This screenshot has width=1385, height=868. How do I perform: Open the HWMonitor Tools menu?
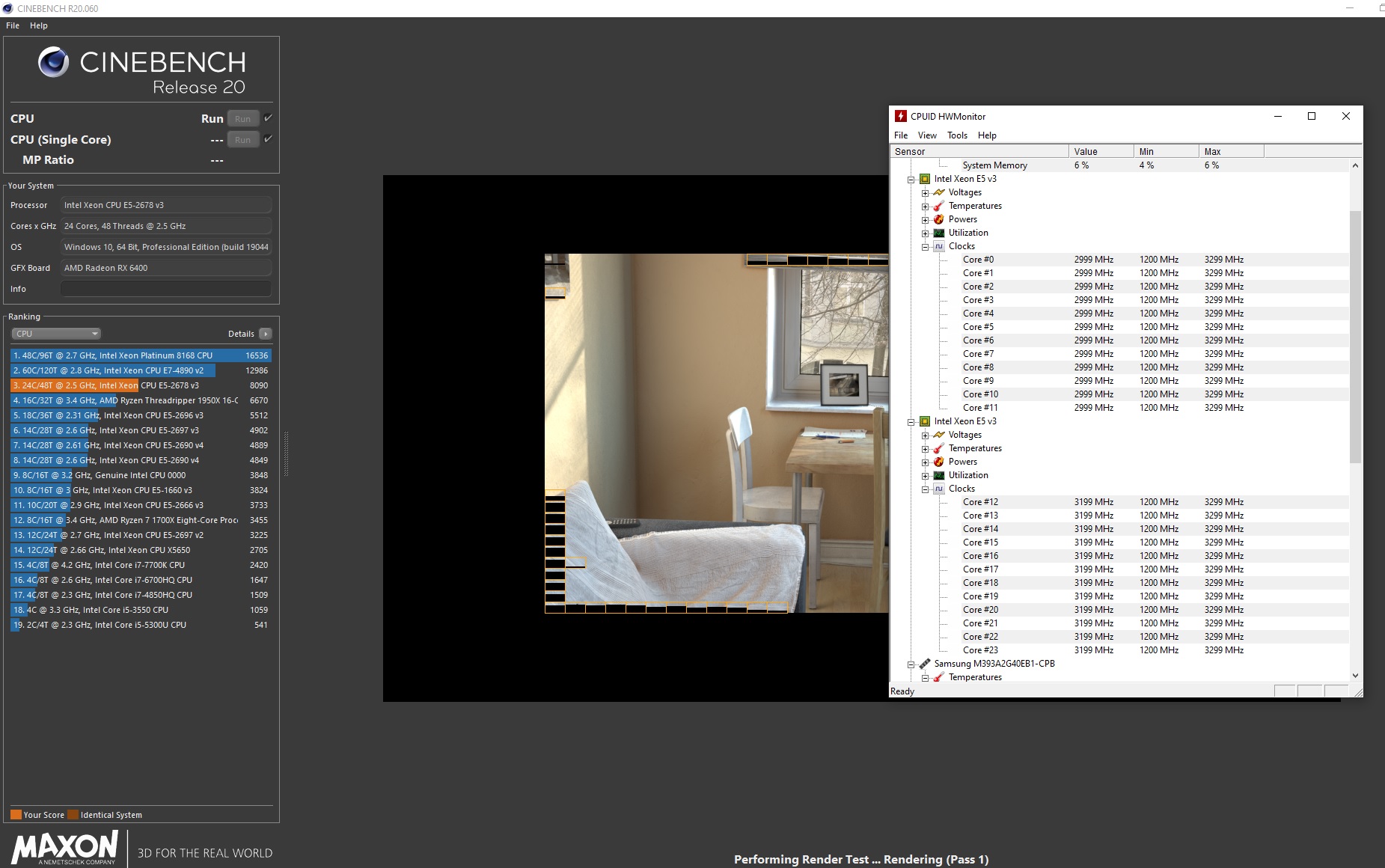tap(957, 135)
